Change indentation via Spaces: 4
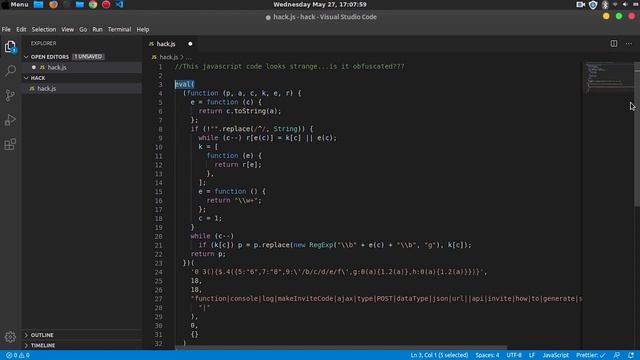 (x=487, y=355)
